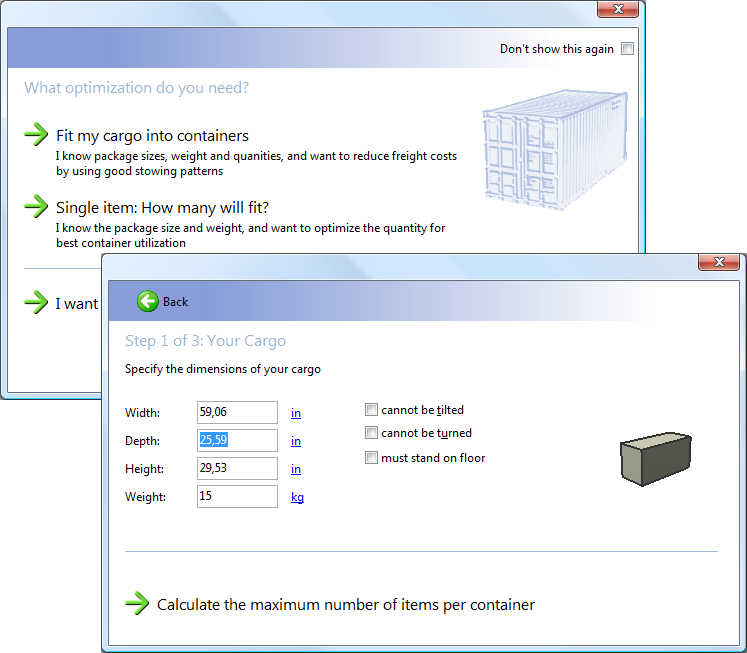Image resolution: width=747 pixels, height=653 pixels.
Task: Click the Width input field
Action: (x=237, y=412)
